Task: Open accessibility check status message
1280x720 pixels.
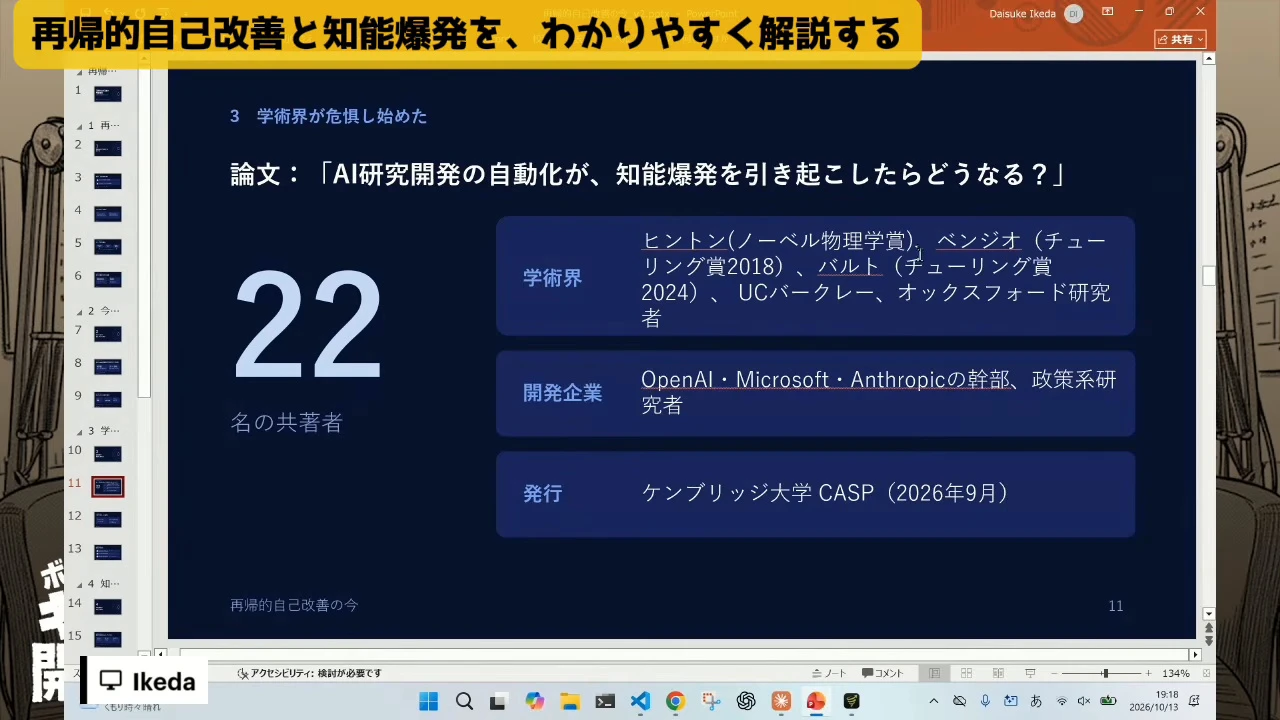Action: tap(309, 673)
